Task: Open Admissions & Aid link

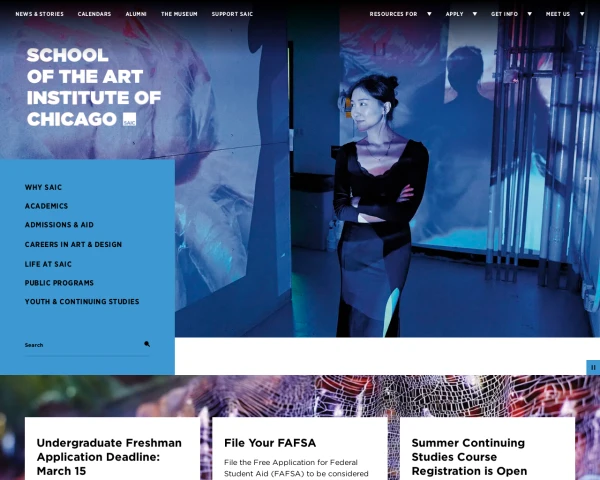Action: coord(59,225)
